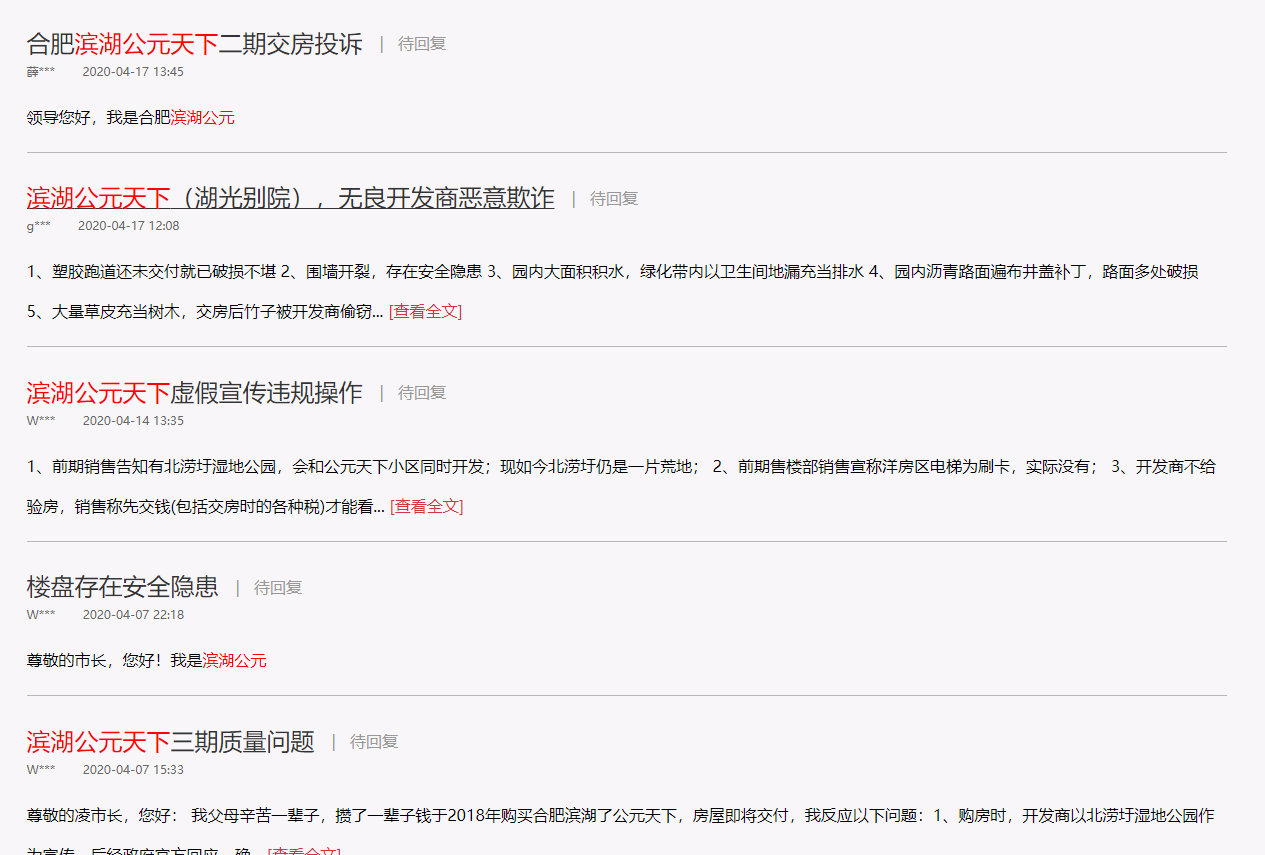Viewport: 1265px width, 855px height.
Task: Click the red 滨湖公元天下 in the bottom post title
Action: tap(98, 742)
